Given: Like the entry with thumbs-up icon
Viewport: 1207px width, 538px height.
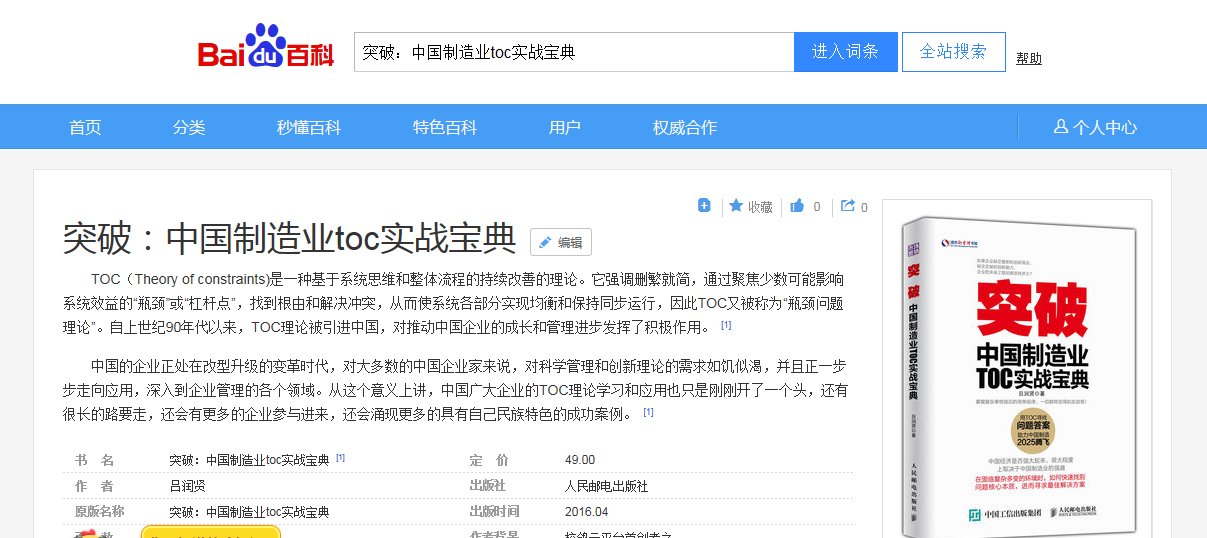Looking at the screenshot, I should [798, 207].
